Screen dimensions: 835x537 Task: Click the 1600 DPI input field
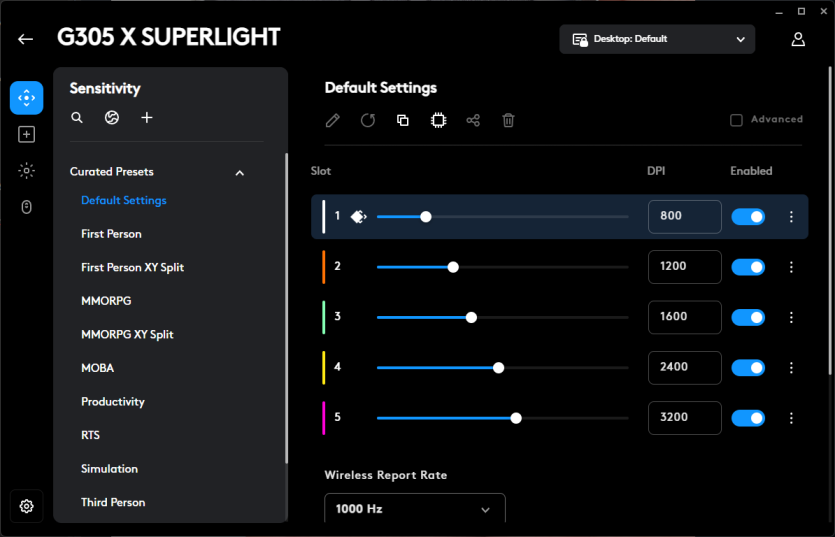685,318
